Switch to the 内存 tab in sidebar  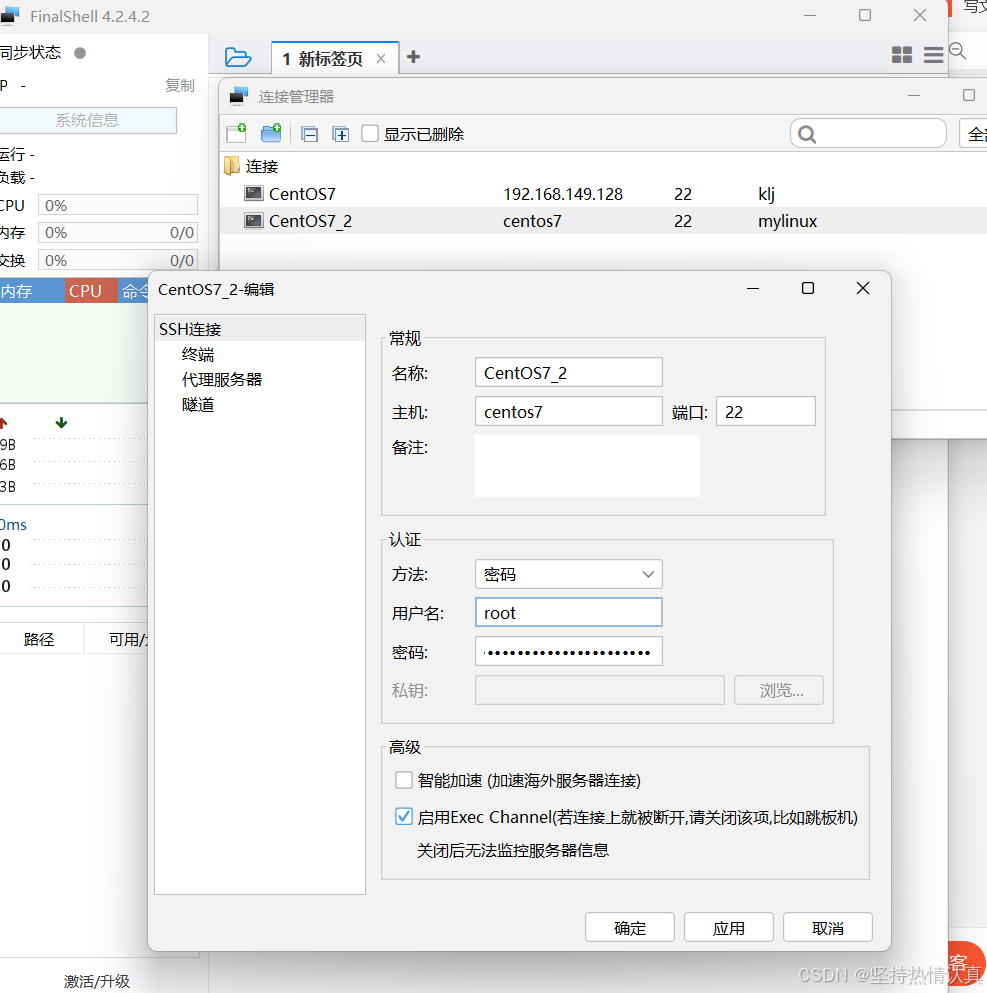point(32,291)
